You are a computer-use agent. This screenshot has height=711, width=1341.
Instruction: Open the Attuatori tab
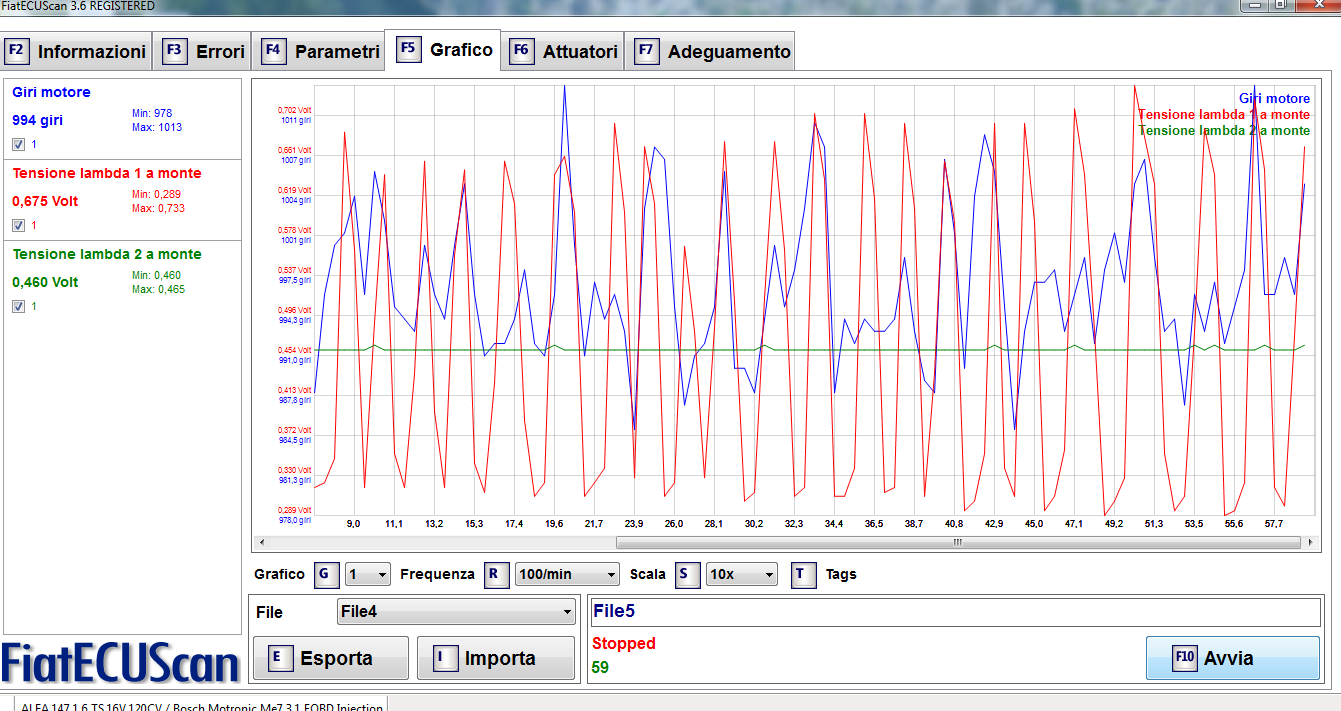point(564,51)
